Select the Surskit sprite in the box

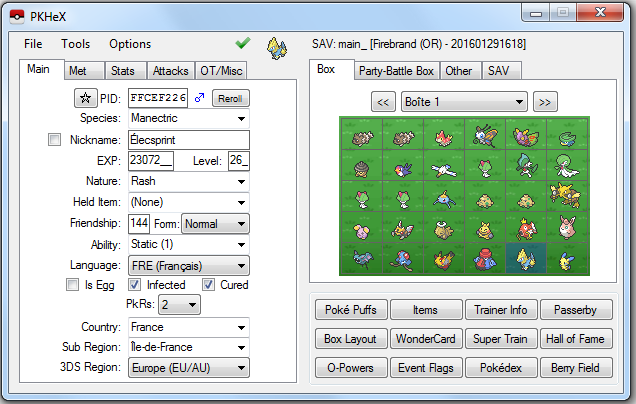coord(444,200)
